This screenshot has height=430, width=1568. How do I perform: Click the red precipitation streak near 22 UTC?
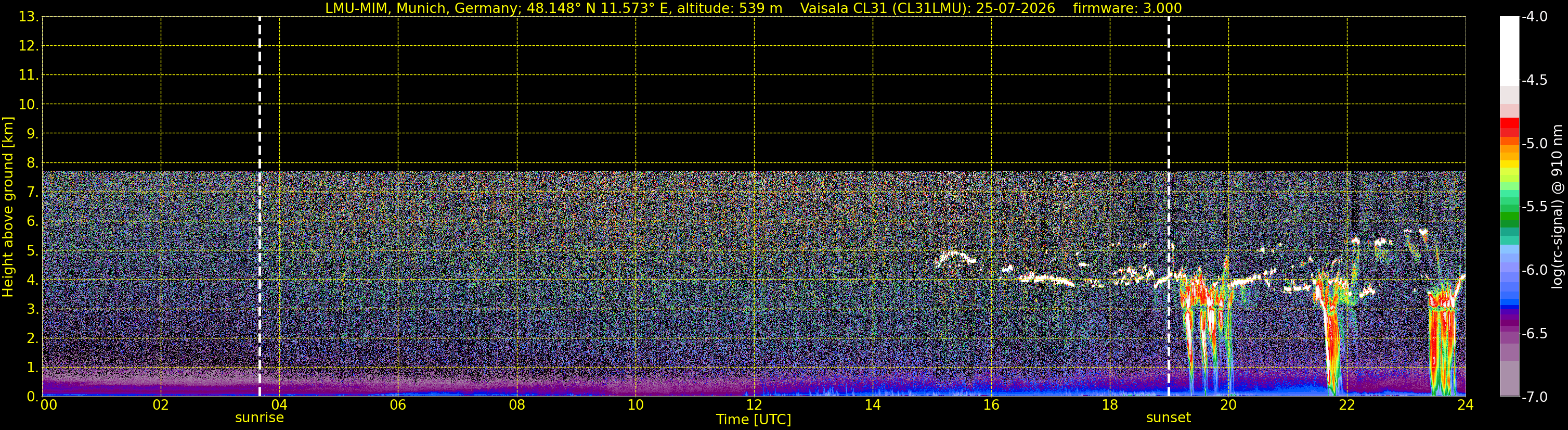click(1333, 335)
